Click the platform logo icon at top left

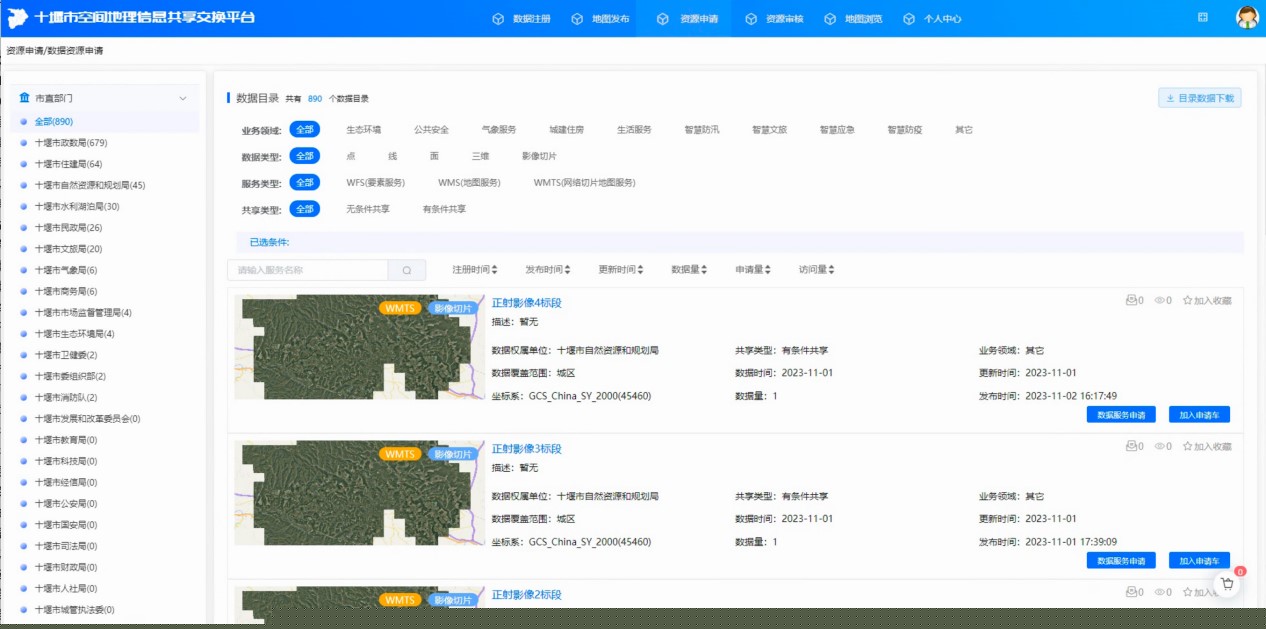pos(19,18)
